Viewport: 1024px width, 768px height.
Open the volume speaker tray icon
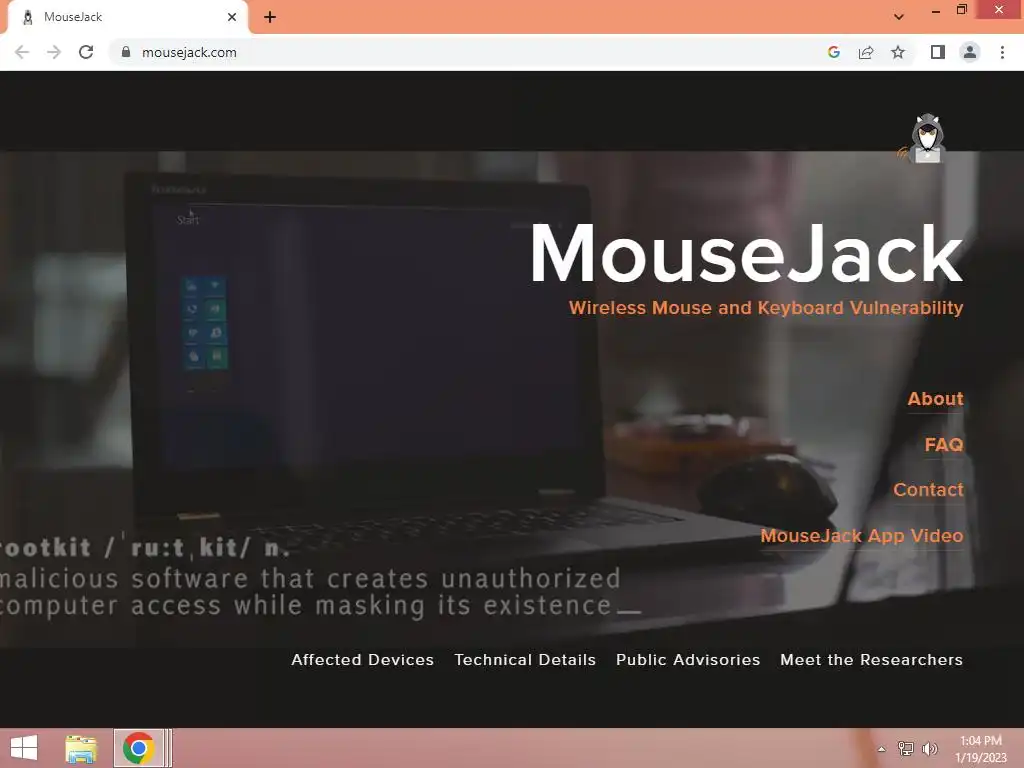point(929,749)
